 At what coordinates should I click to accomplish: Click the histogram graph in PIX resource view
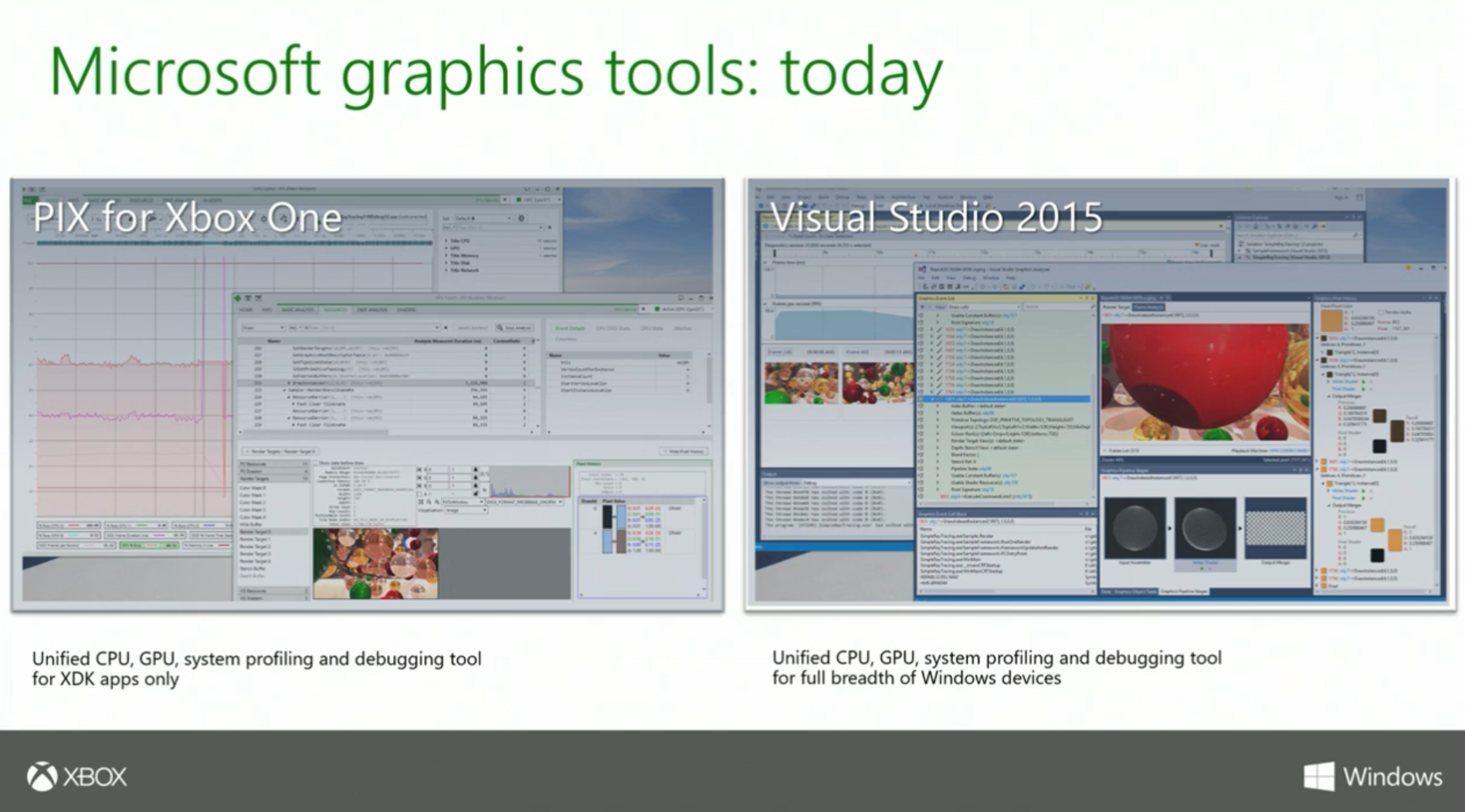[x=531, y=481]
